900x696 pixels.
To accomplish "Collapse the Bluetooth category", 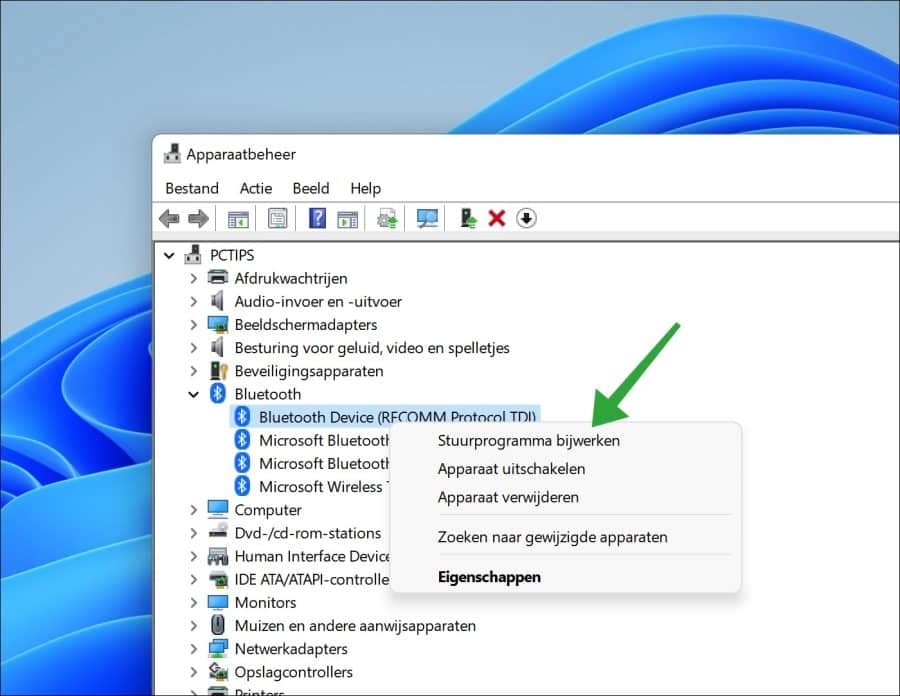I will coord(193,394).
